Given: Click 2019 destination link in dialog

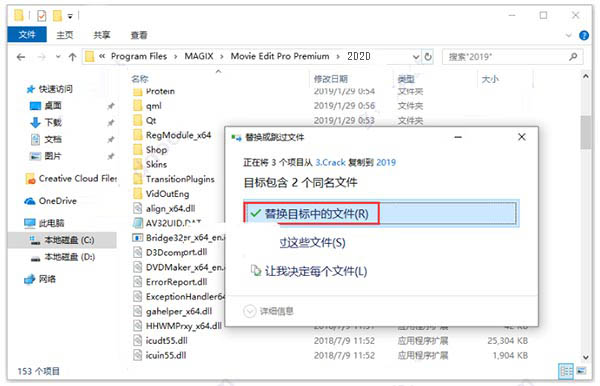Looking at the screenshot, I should [386, 163].
